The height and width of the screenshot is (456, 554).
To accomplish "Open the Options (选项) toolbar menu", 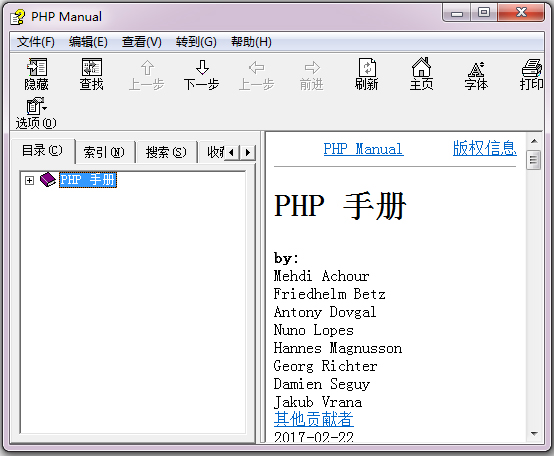I will click(36, 113).
